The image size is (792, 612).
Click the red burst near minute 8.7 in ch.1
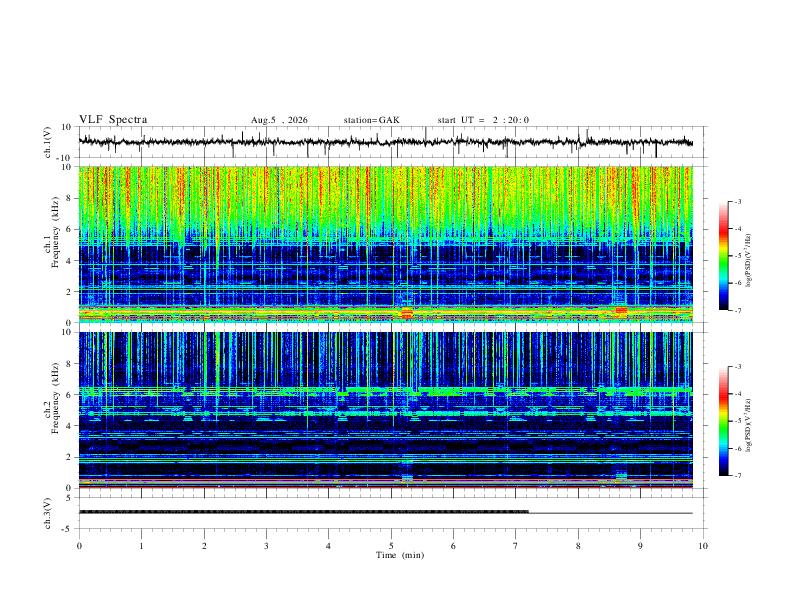click(x=621, y=310)
